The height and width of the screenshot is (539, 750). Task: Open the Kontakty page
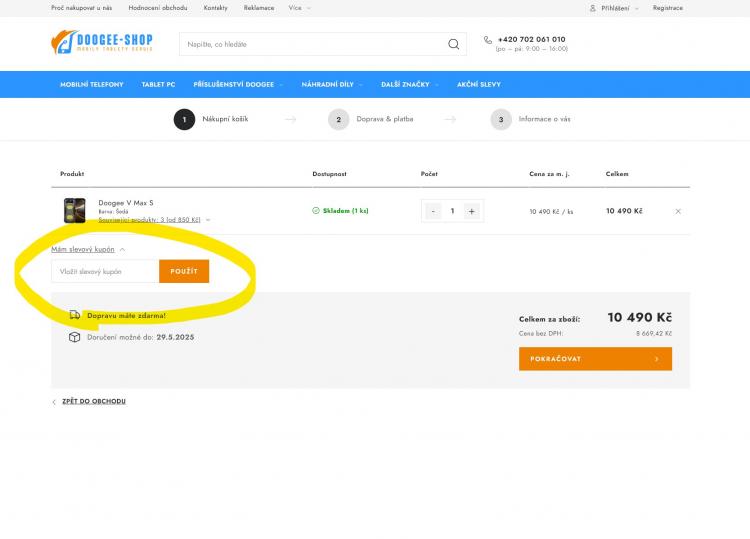tap(216, 8)
